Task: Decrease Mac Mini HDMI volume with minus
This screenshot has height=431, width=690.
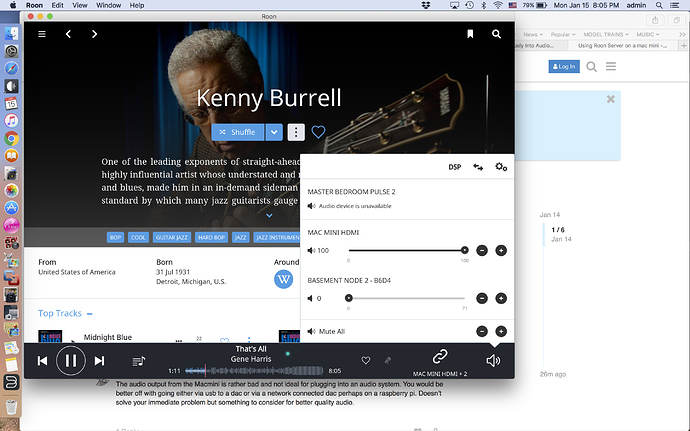Action: pyautogui.click(x=482, y=250)
